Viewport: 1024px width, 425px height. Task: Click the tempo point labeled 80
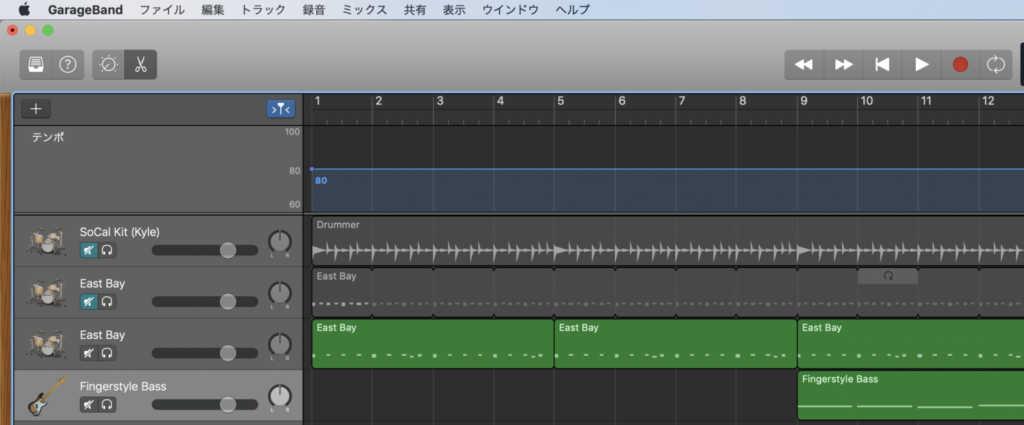tap(312, 169)
